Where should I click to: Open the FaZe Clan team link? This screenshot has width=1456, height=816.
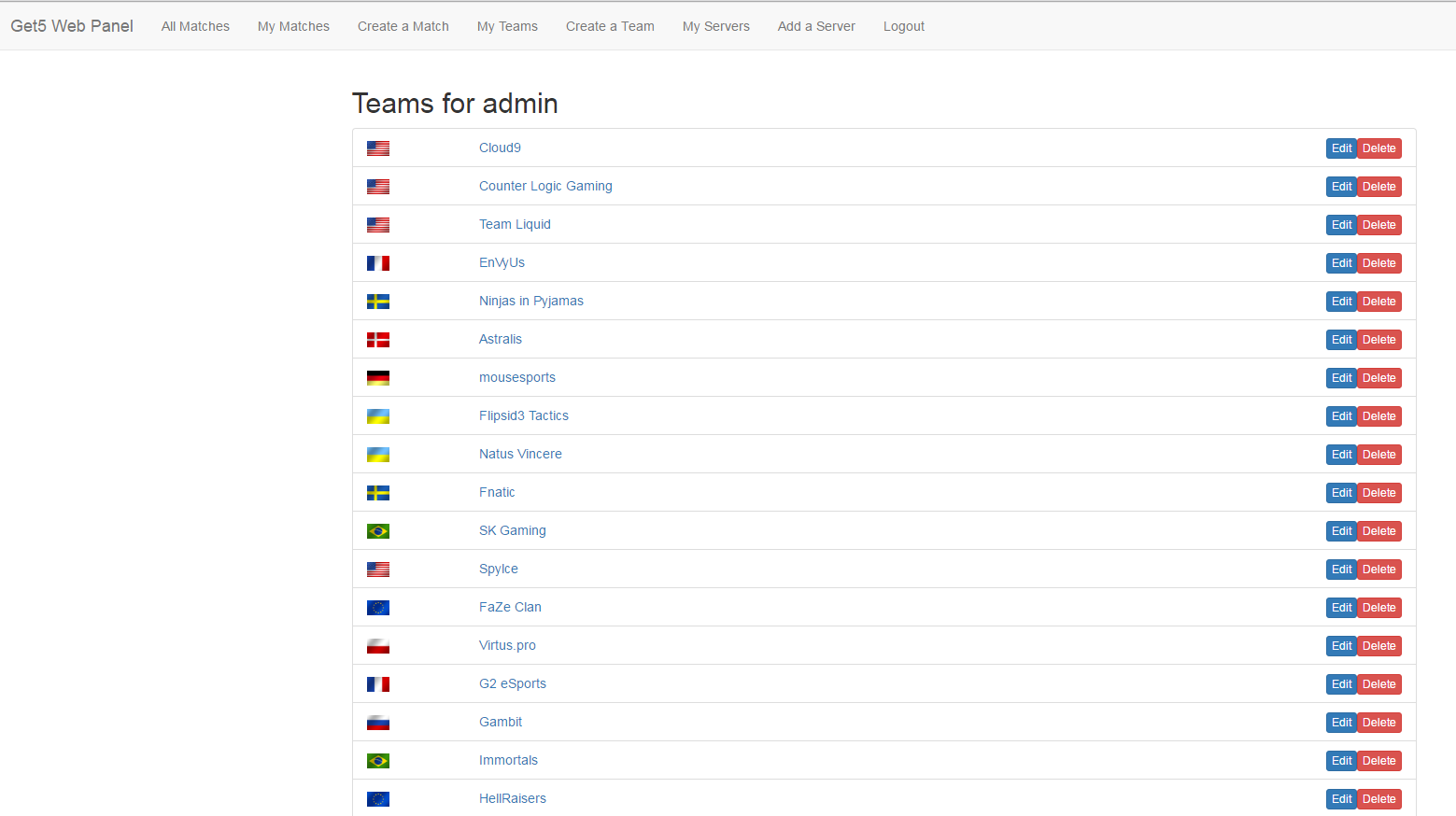pyautogui.click(x=510, y=607)
